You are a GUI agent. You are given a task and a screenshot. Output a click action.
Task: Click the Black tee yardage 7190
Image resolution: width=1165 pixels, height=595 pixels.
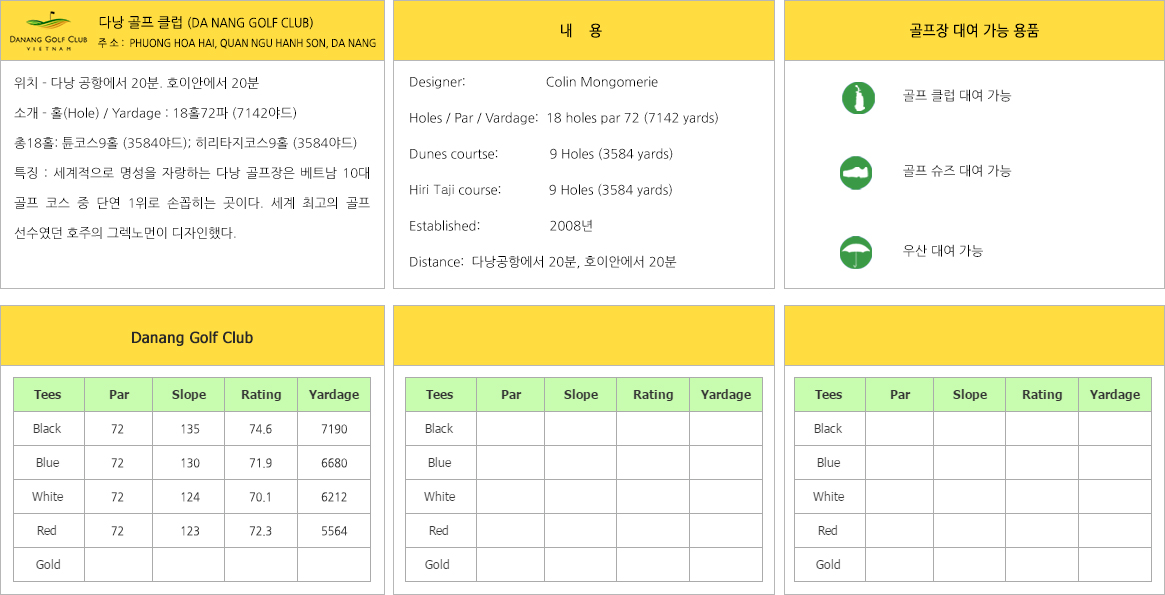(334, 429)
